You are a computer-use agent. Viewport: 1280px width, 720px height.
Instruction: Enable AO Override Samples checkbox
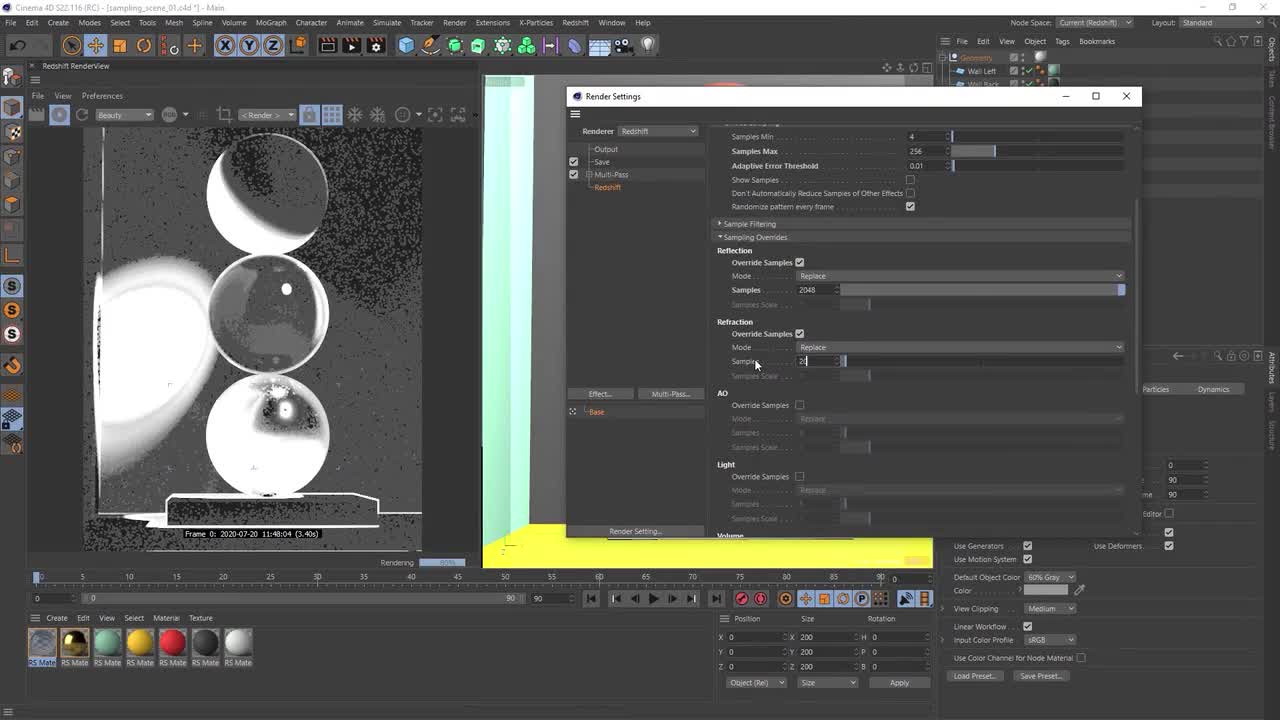799,405
